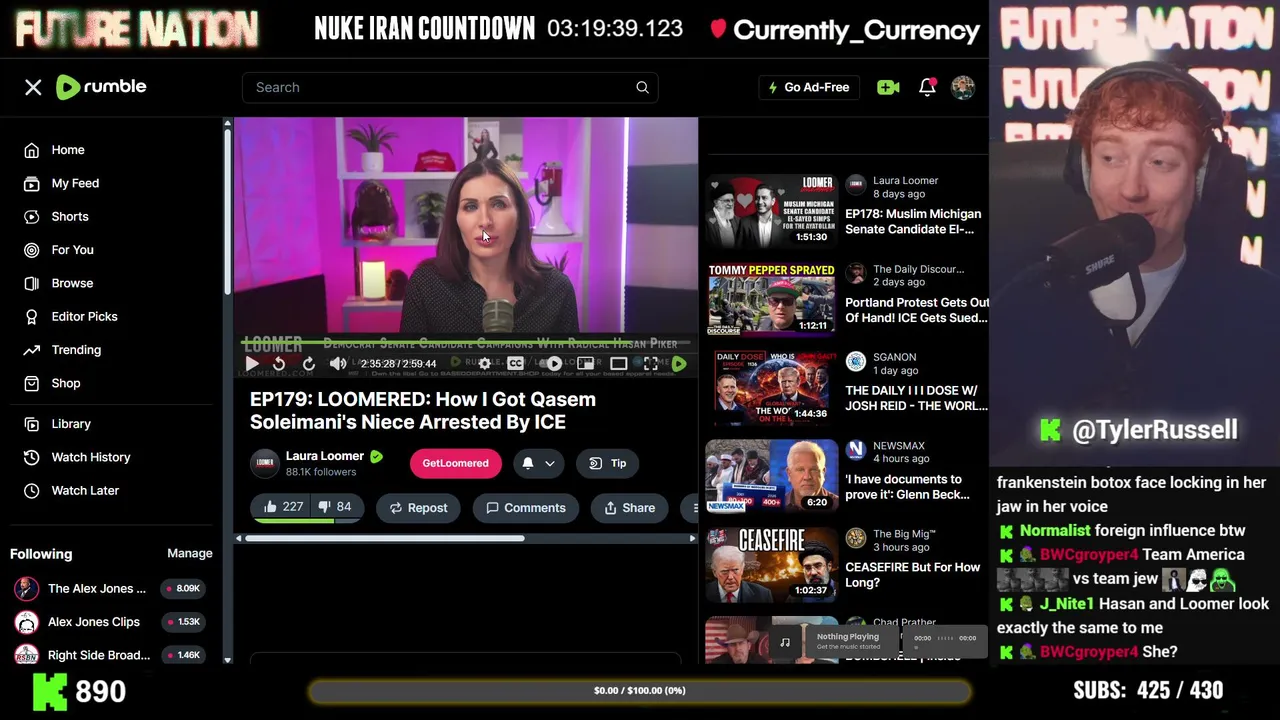The image size is (1280, 720).
Task: Click Manage next to Following
Action: click(189, 553)
